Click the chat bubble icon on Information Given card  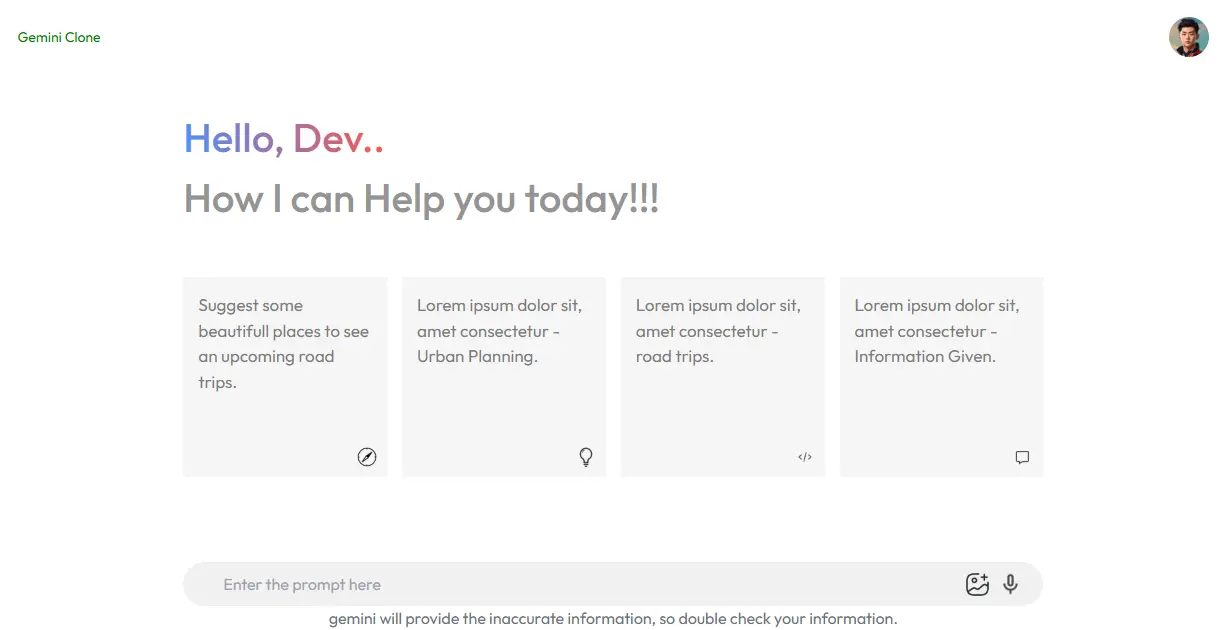click(x=1022, y=457)
